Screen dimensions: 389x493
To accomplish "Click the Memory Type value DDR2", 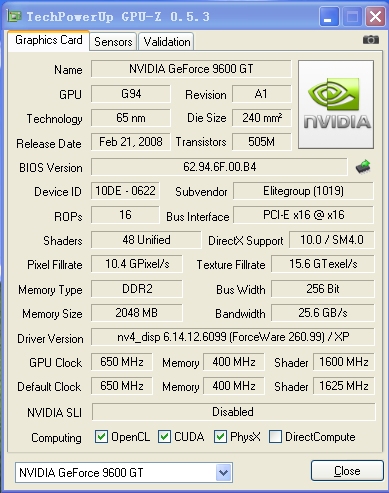I will (137, 288).
